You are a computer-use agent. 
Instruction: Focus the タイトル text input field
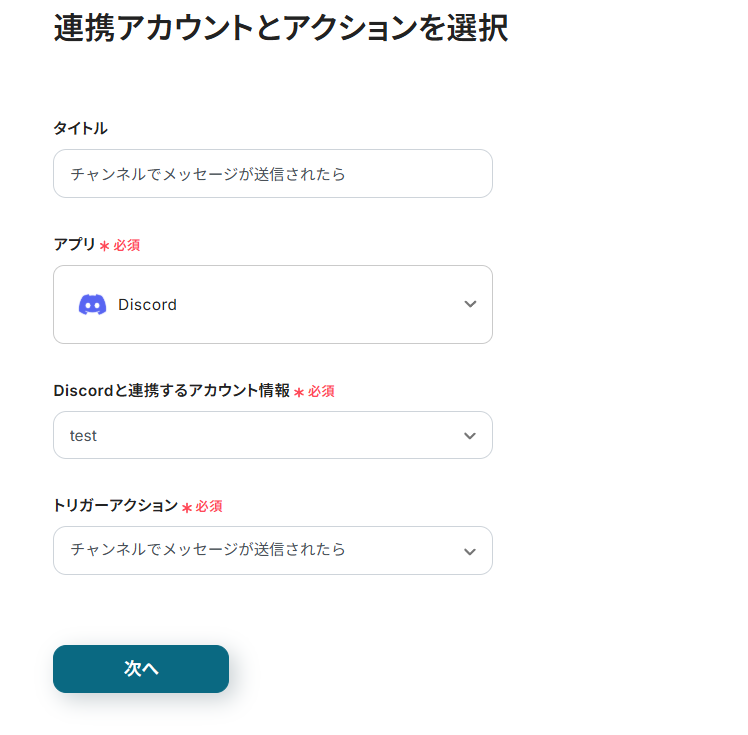point(272,174)
